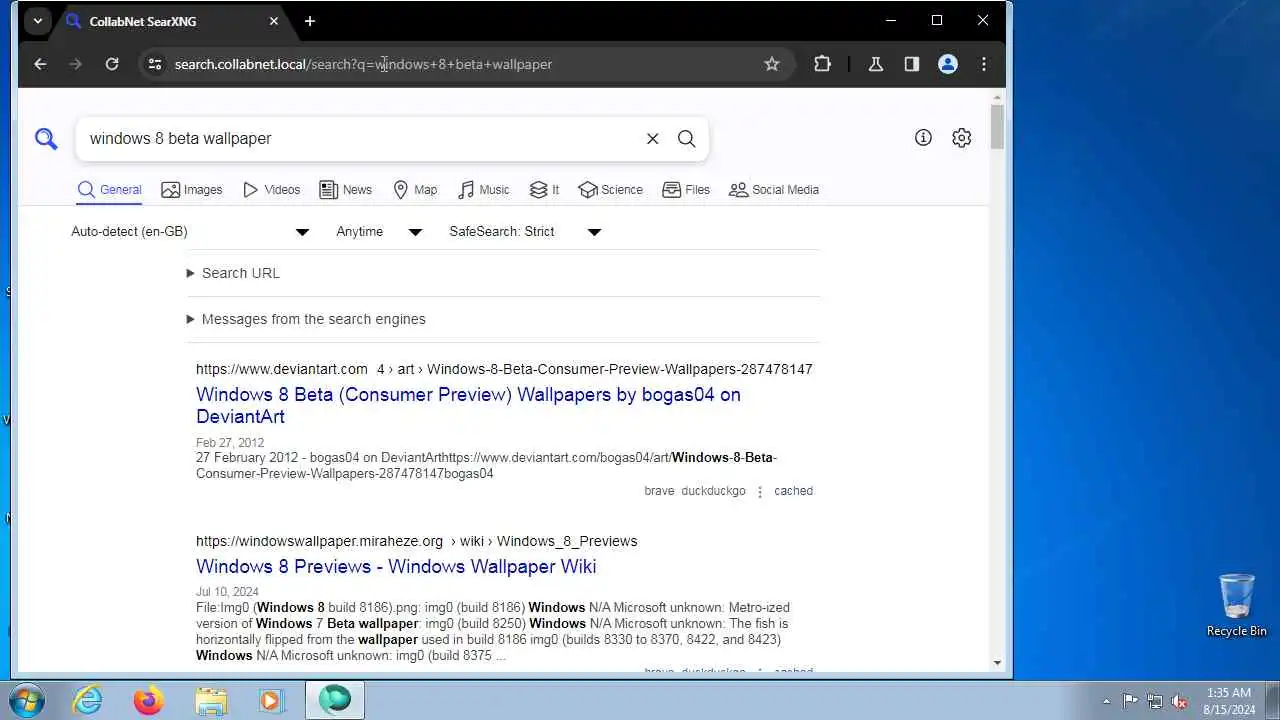Viewport: 1280px width, 720px height.
Task: Open Windows 8 Previews Wallpaper Wiki result
Action: pyautogui.click(x=396, y=567)
